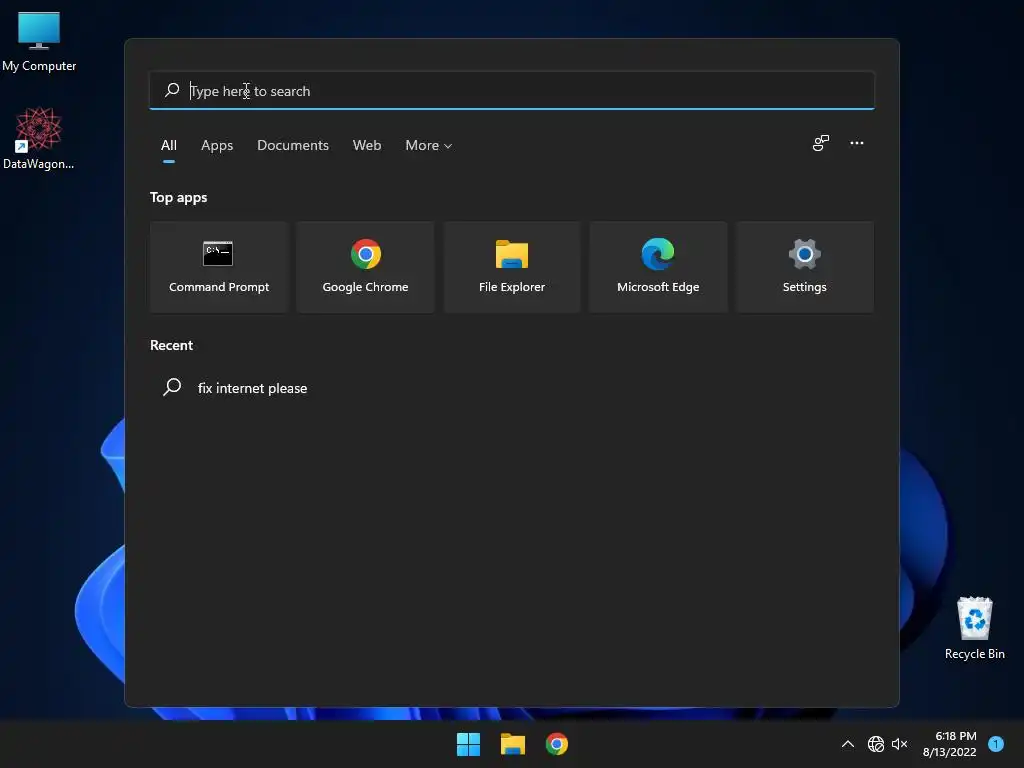Open Settings tile in Top apps

tap(805, 267)
